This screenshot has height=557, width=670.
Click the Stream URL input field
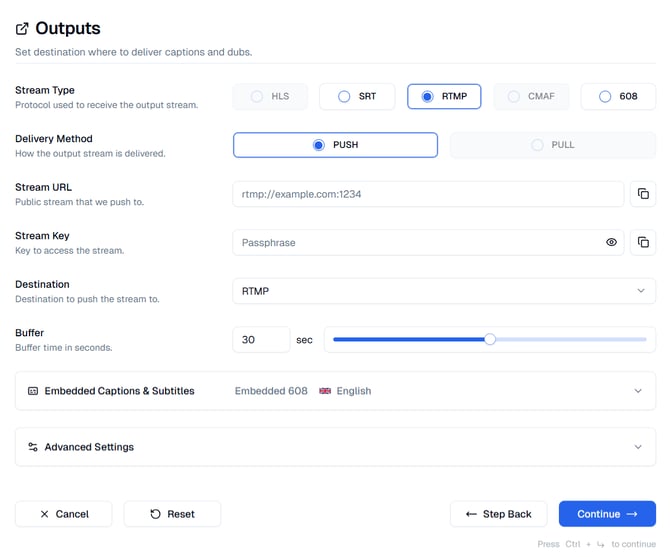click(428, 194)
